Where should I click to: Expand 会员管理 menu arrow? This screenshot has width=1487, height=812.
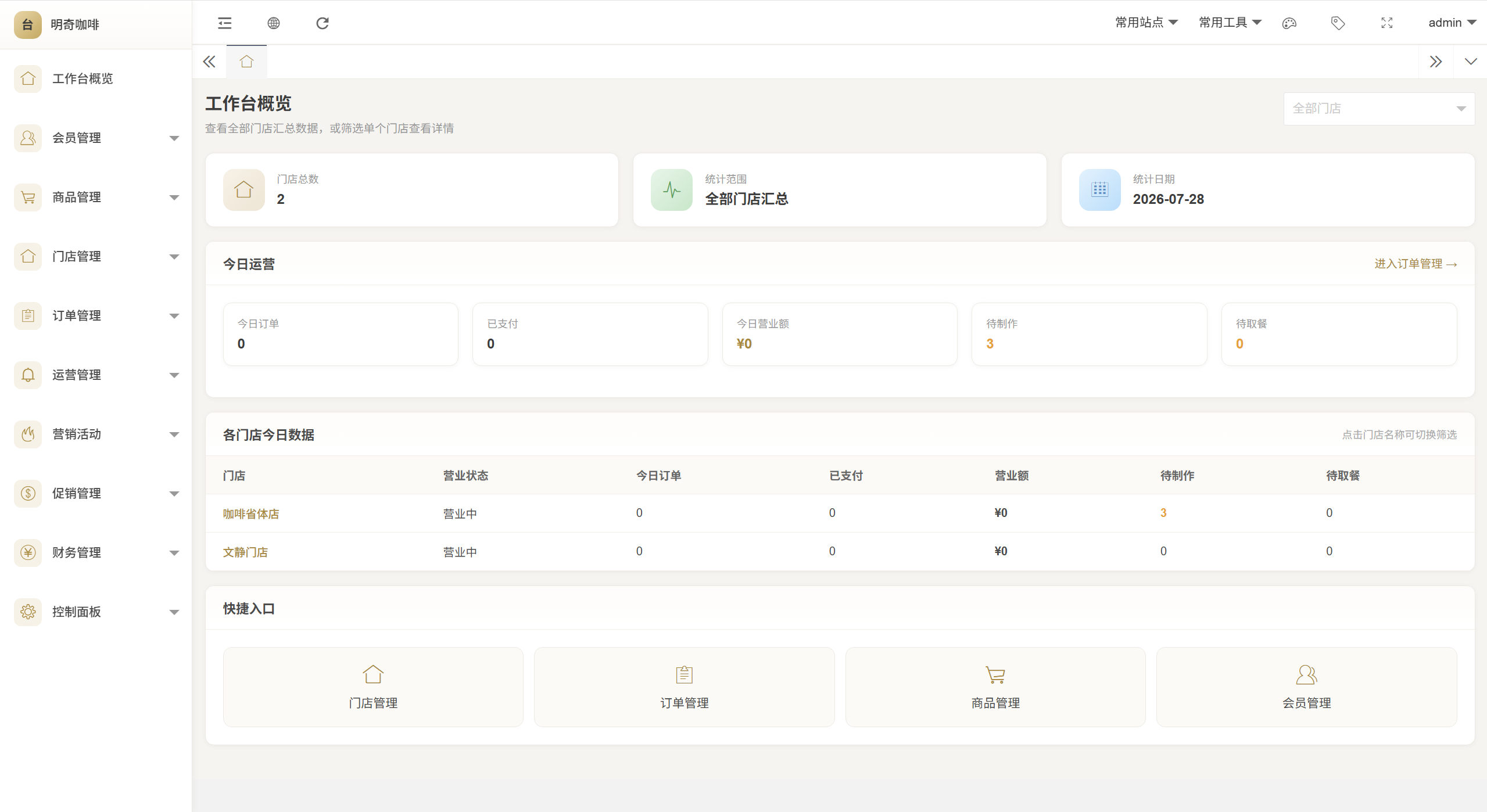pyautogui.click(x=174, y=138)
